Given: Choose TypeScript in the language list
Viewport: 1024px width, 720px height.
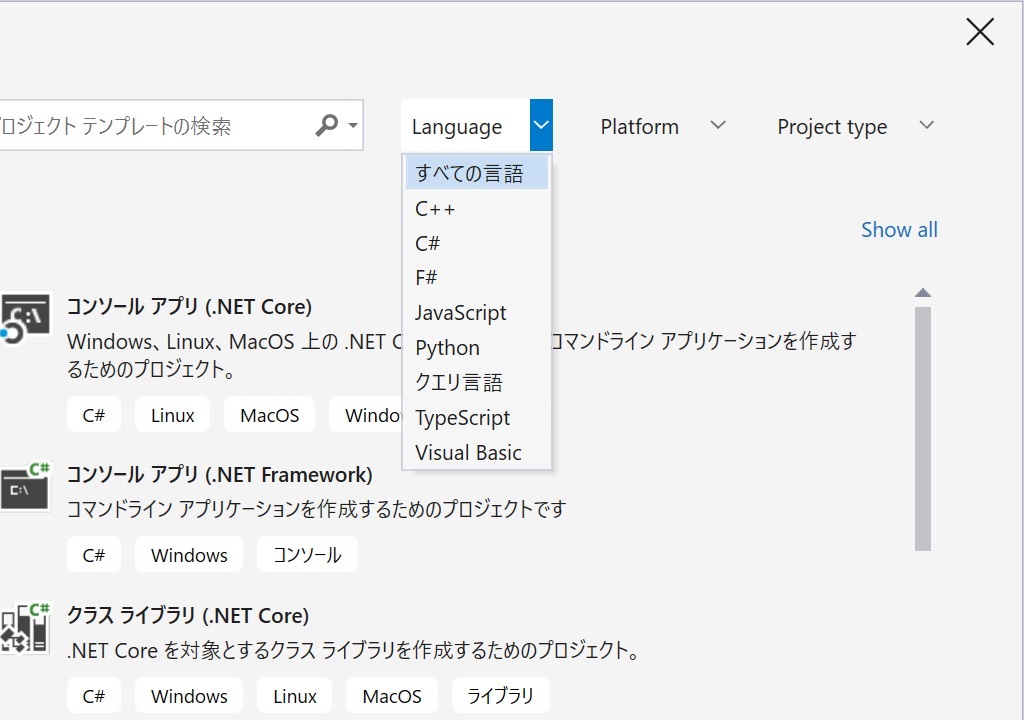Looking at the screenshot, I should click(x=462, y=417).
